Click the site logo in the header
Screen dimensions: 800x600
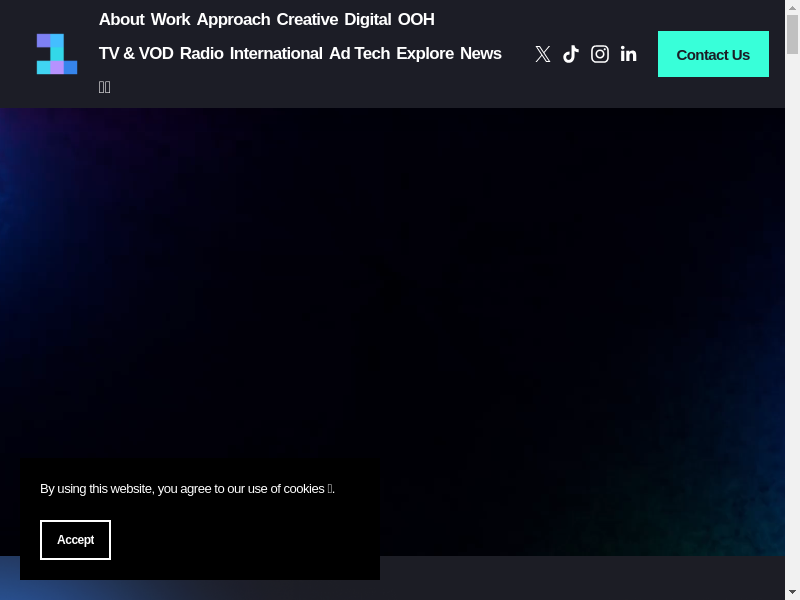click(57, 54)
